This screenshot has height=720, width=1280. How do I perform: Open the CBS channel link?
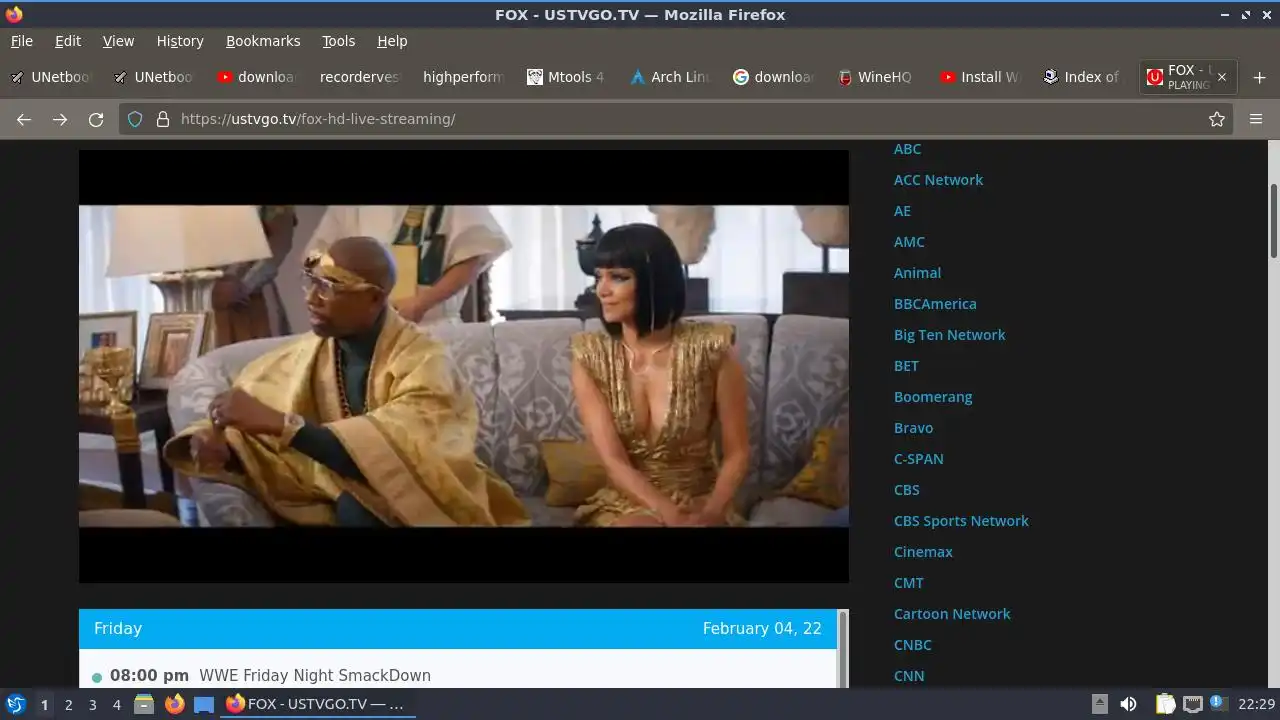pos(906,490)
